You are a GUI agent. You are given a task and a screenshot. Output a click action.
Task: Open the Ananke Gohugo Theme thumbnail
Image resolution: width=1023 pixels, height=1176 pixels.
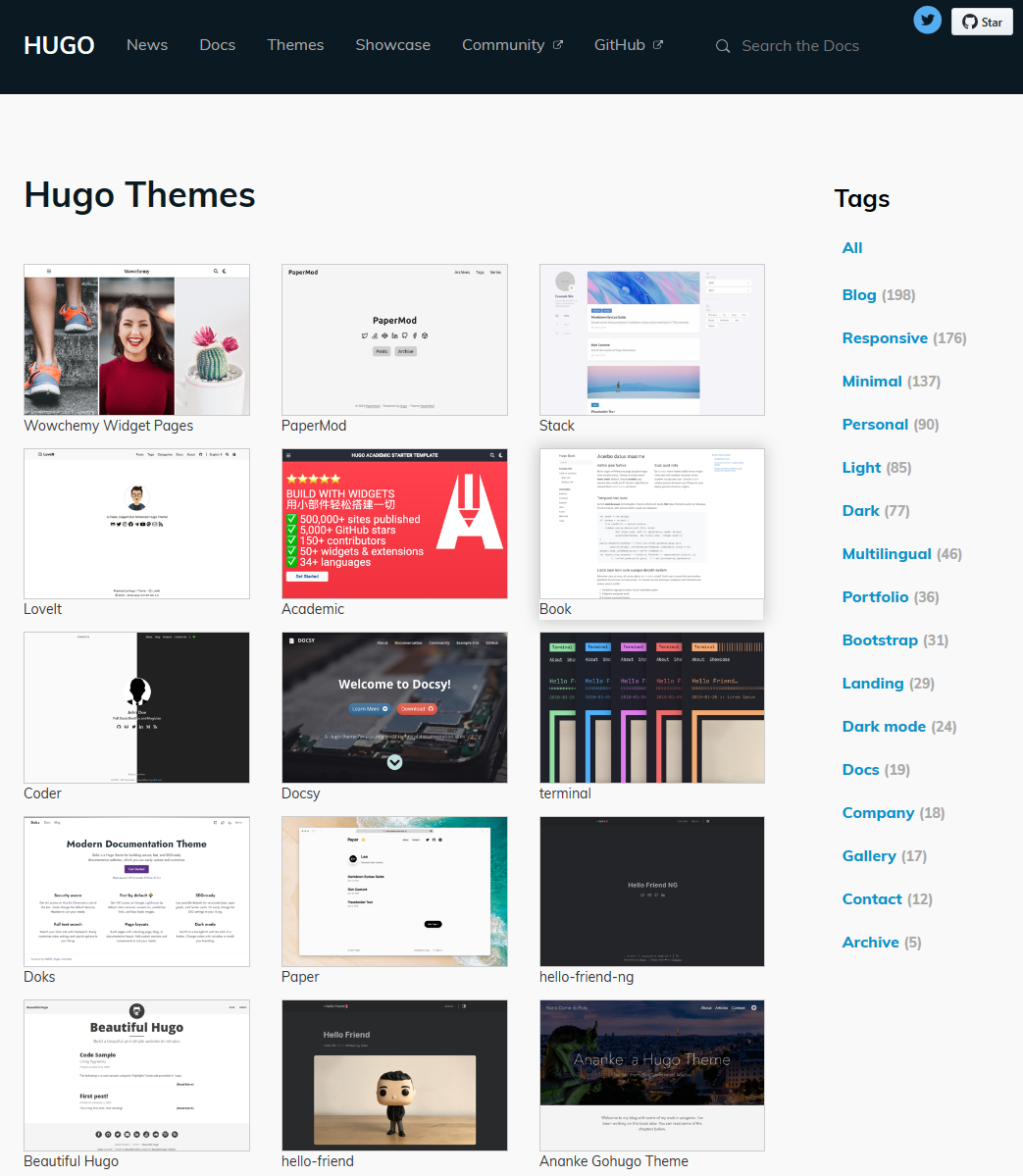651,1076
